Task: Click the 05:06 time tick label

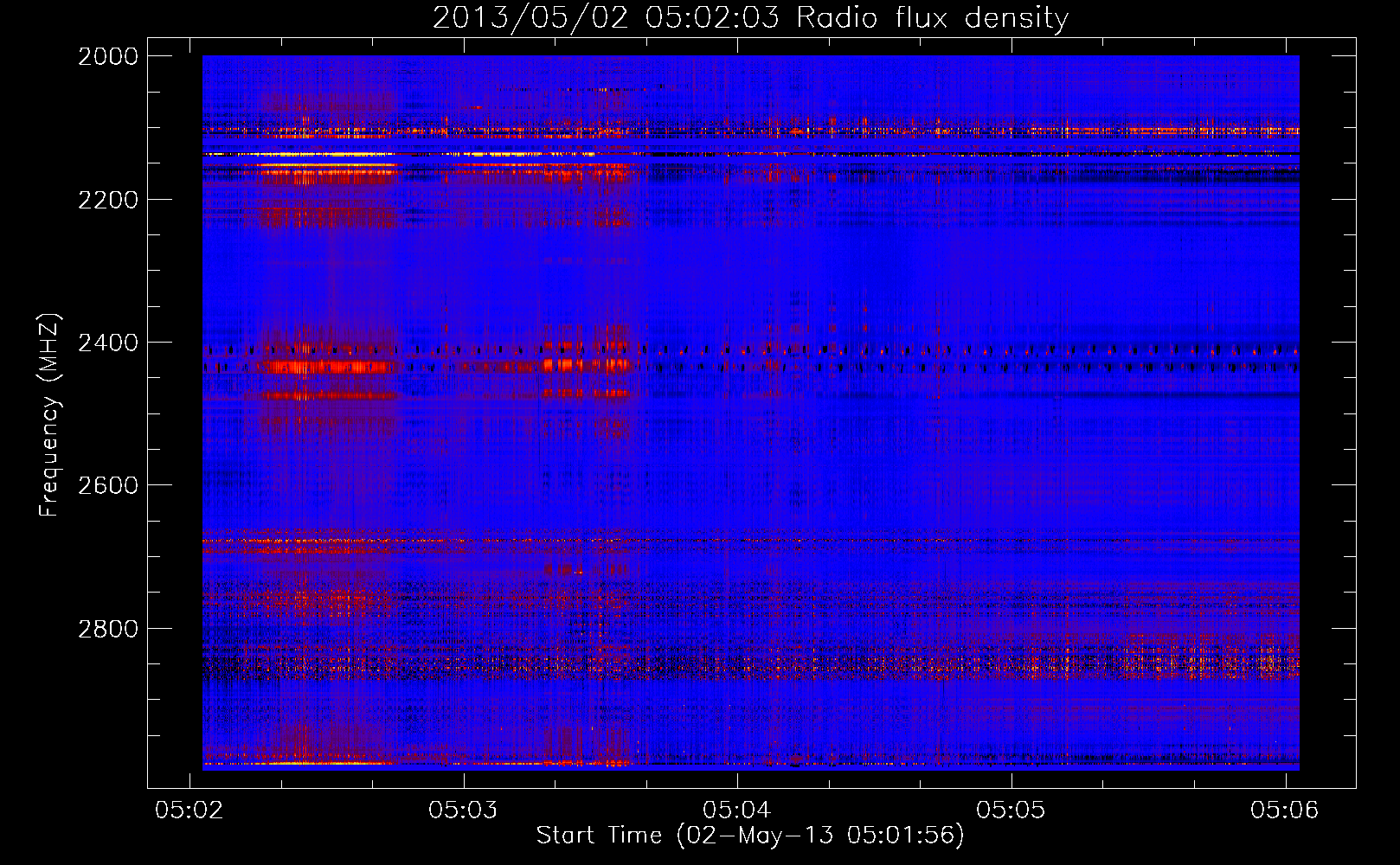Action: coord(1284,810)
